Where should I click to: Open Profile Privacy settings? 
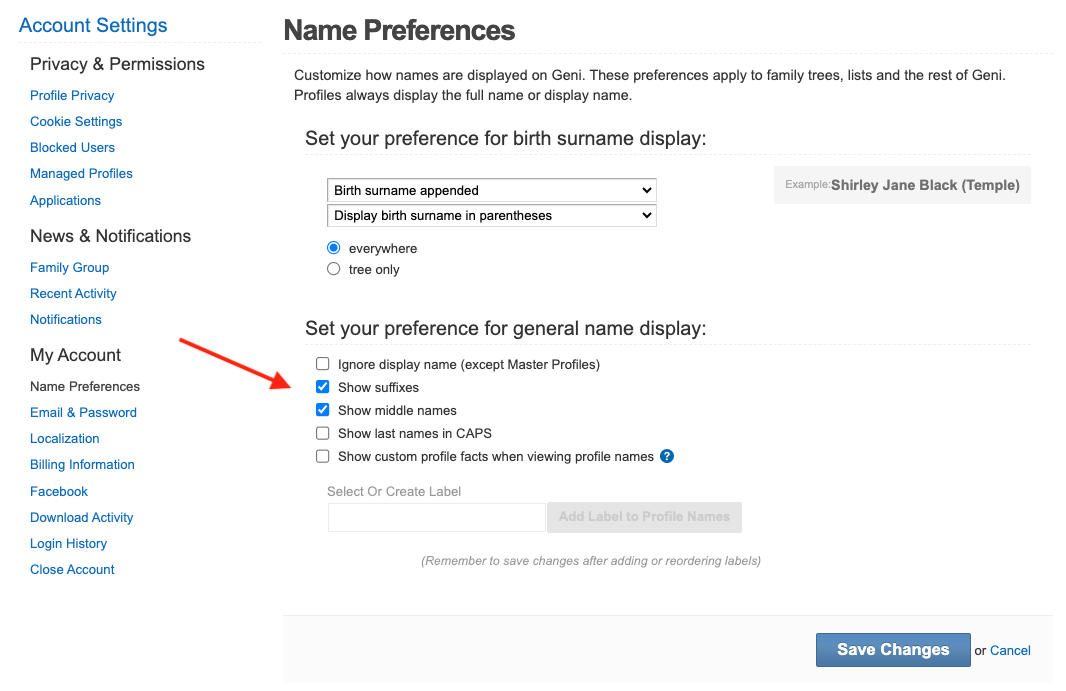72,95
